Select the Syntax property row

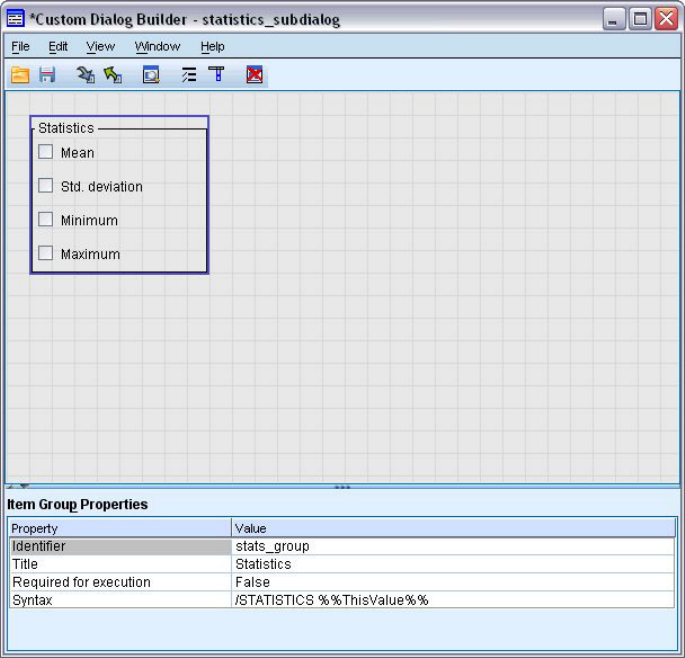tap(121, 600)
